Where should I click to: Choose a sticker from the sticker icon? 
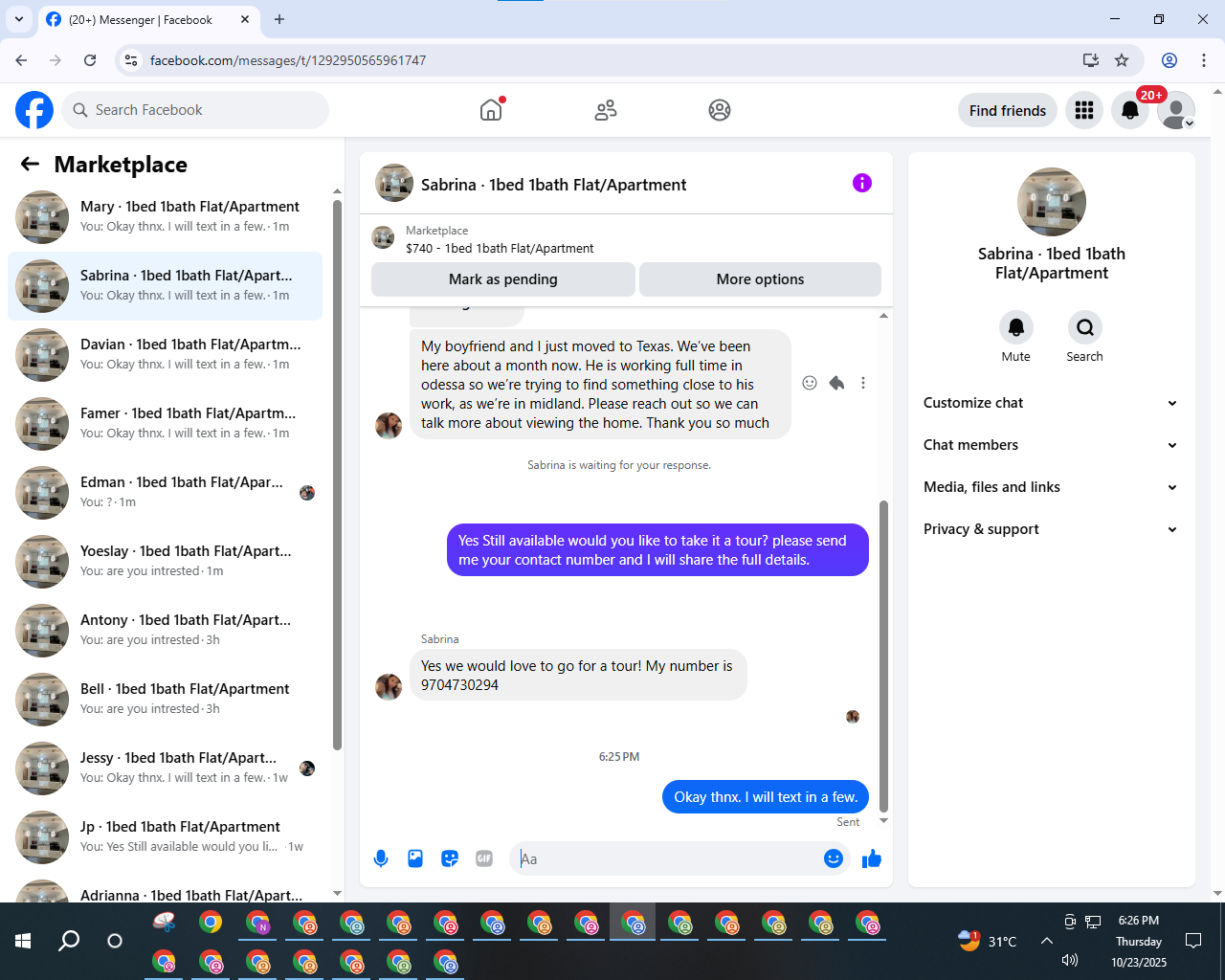(x=450, y=858)
